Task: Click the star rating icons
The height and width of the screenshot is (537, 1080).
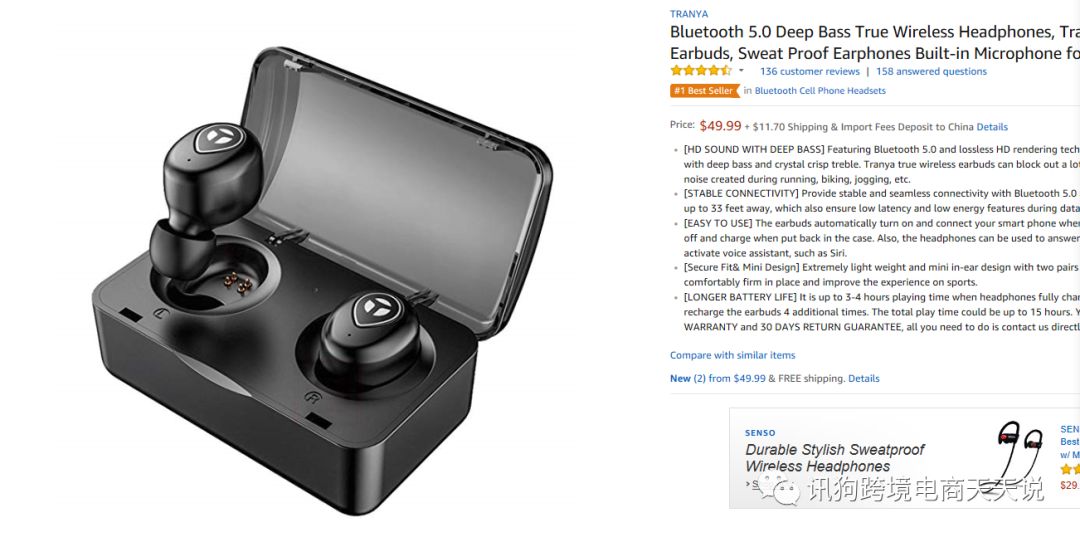Action: 700,70
